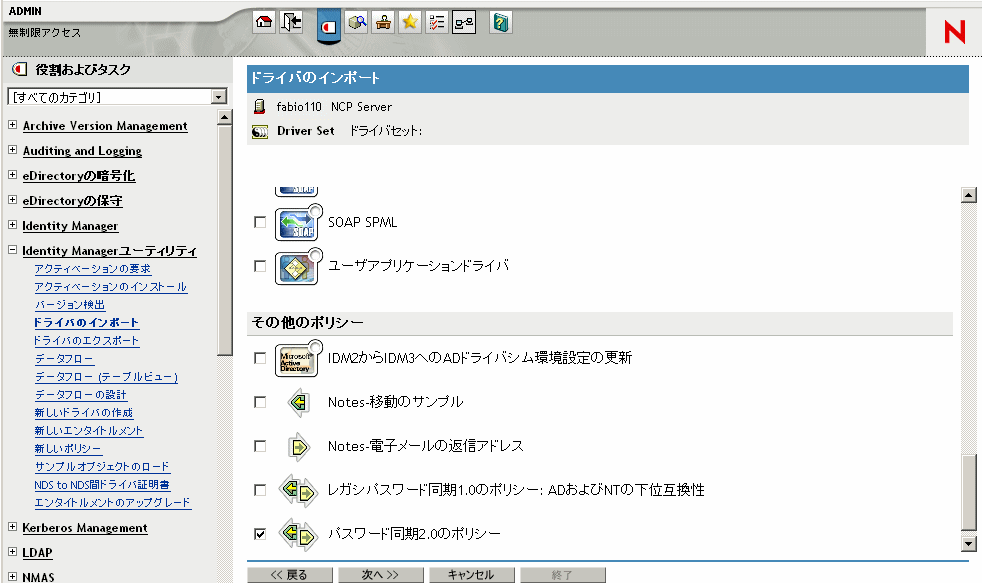Open データフローの設計 task link
The width and height of the screenshot is (982, 583).
(81, 395)
